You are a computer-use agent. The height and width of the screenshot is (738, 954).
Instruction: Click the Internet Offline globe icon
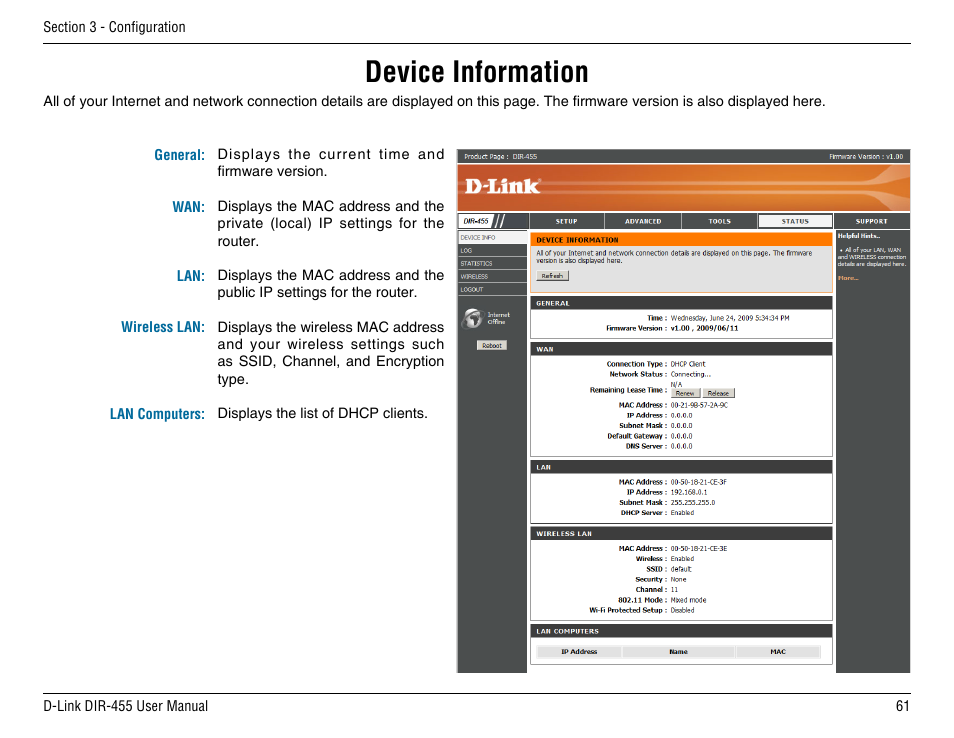[472, 318]
